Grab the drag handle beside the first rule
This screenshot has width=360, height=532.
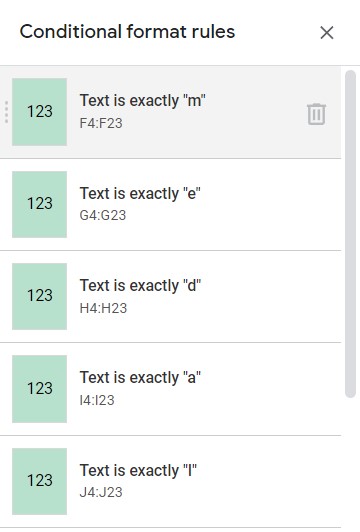[x=6, y=112]
